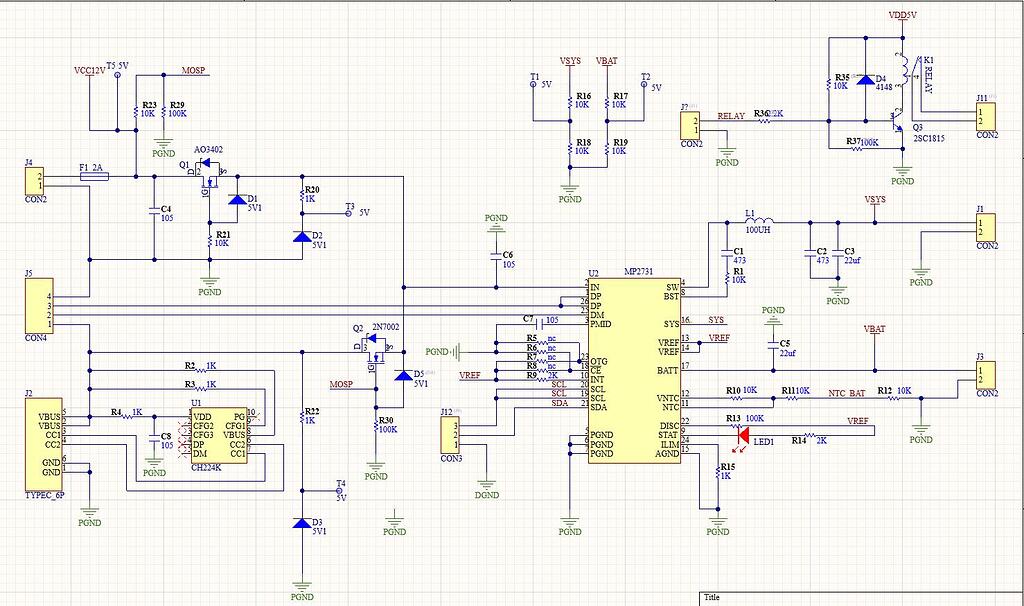Select the VCC12V power port label
1024x606 pixels.
point(89,72)
